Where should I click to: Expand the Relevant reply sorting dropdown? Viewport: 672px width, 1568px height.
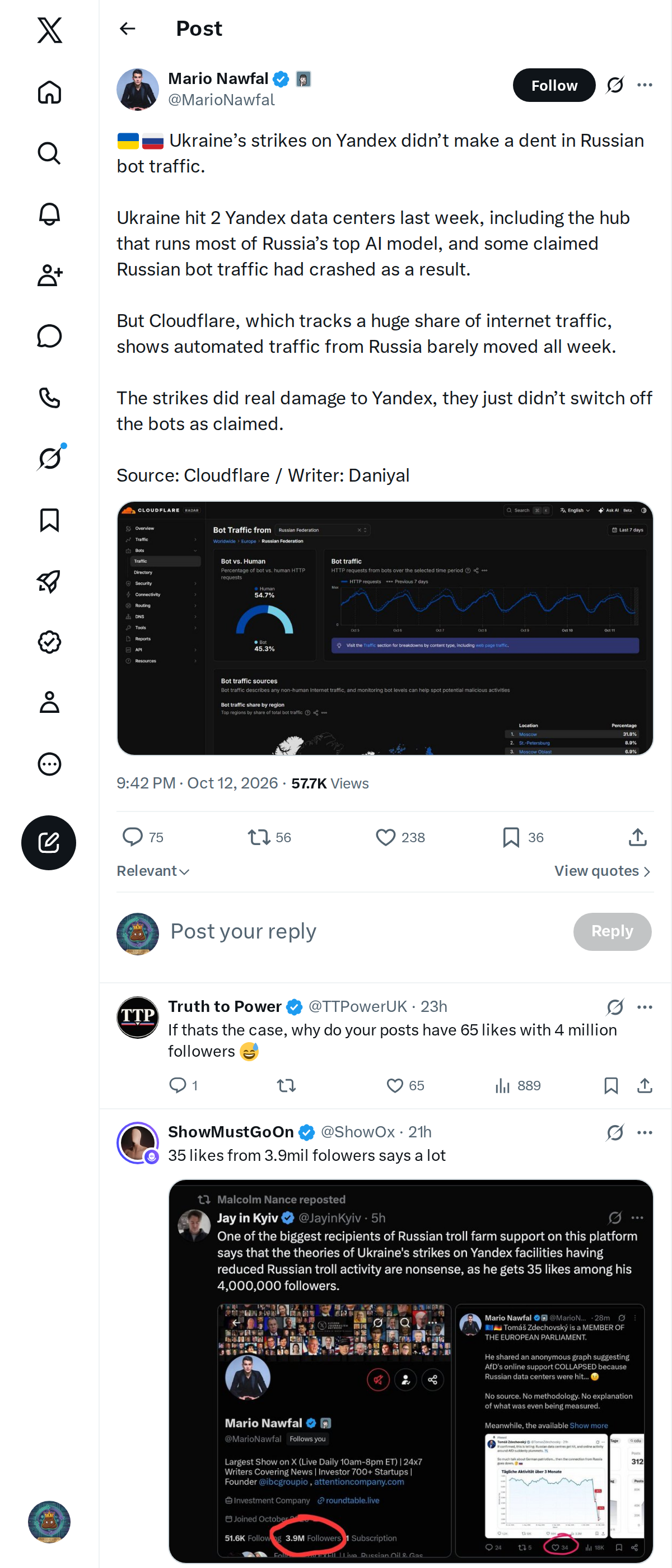pyautogui.click(x=153, y=871)
